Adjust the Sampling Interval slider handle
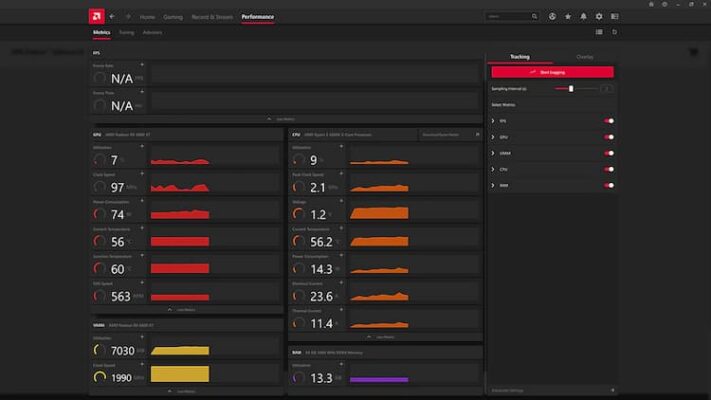The image size is (711, 400). pyautogui.click(x=571, y=88)
